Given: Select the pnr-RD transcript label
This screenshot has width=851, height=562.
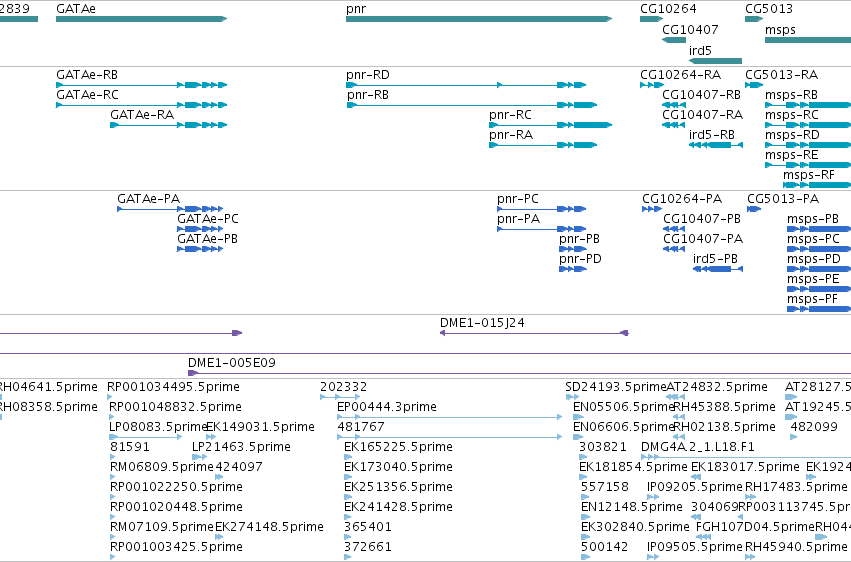Looking at the screenshot, I should tap(367, 75).
